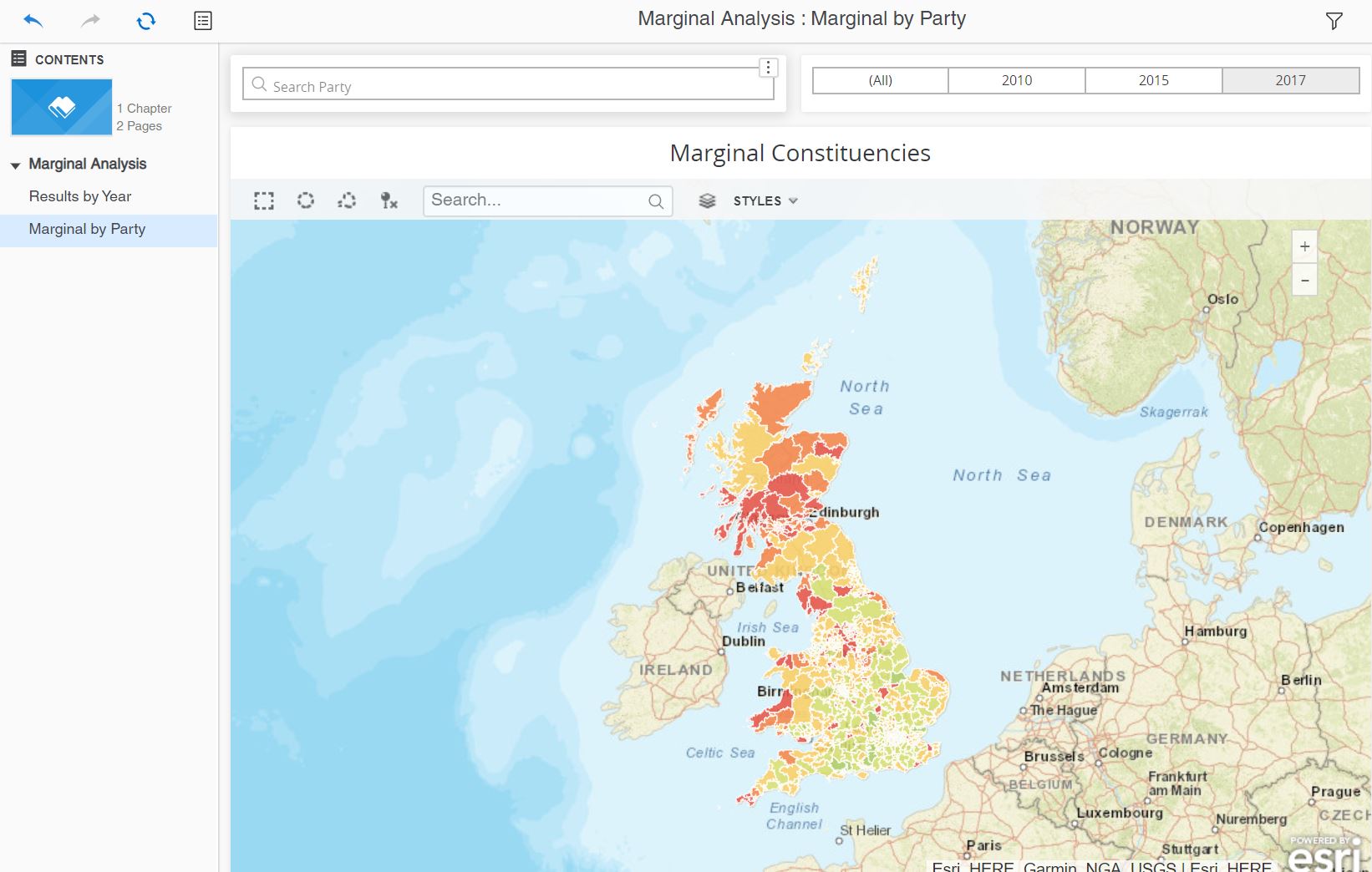The image size is (1372, 872).
Task: Select the circle selection tool on the map
Action: [x=305, y=200]
